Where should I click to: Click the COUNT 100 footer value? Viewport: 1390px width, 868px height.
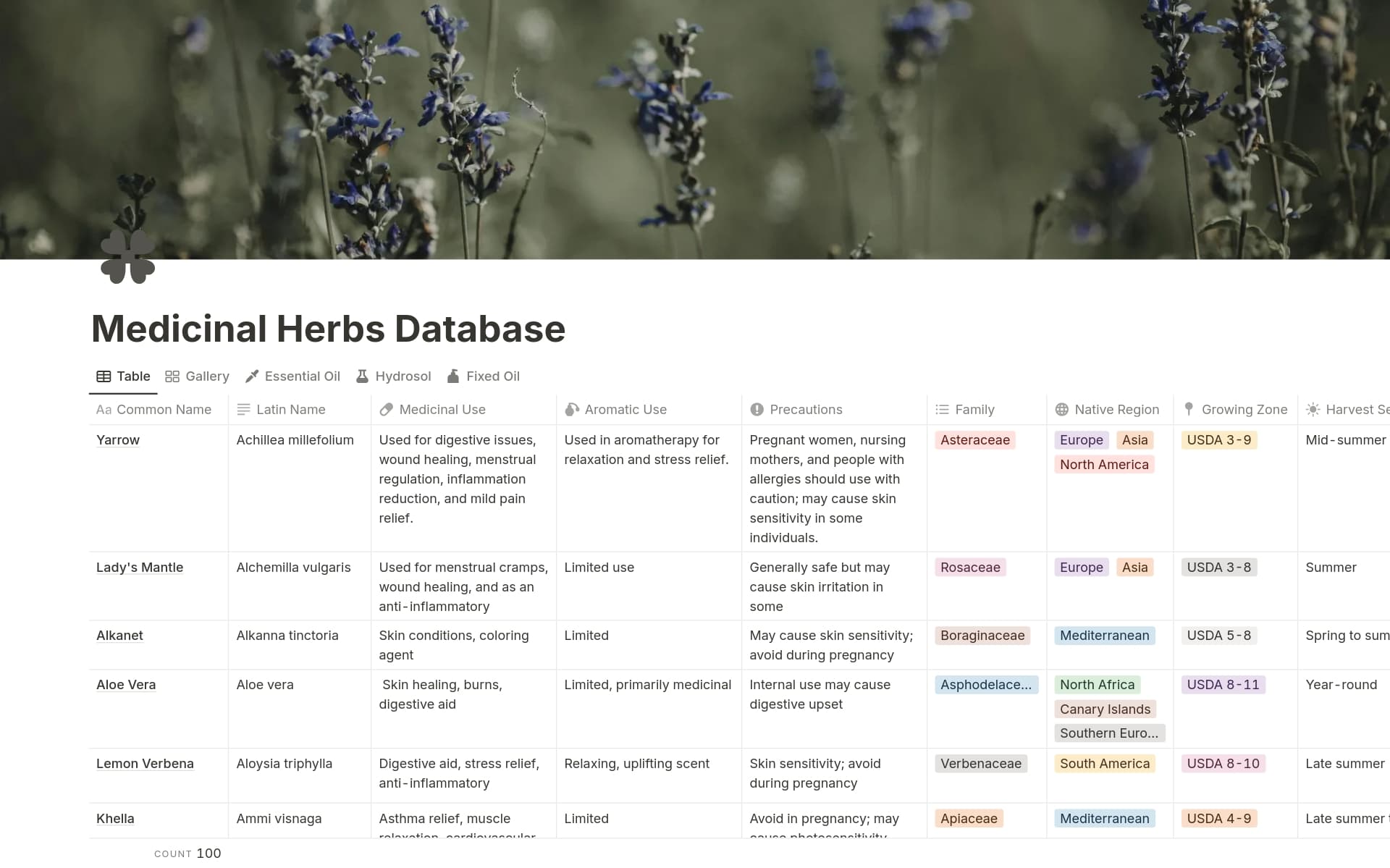tap(188, 854)
